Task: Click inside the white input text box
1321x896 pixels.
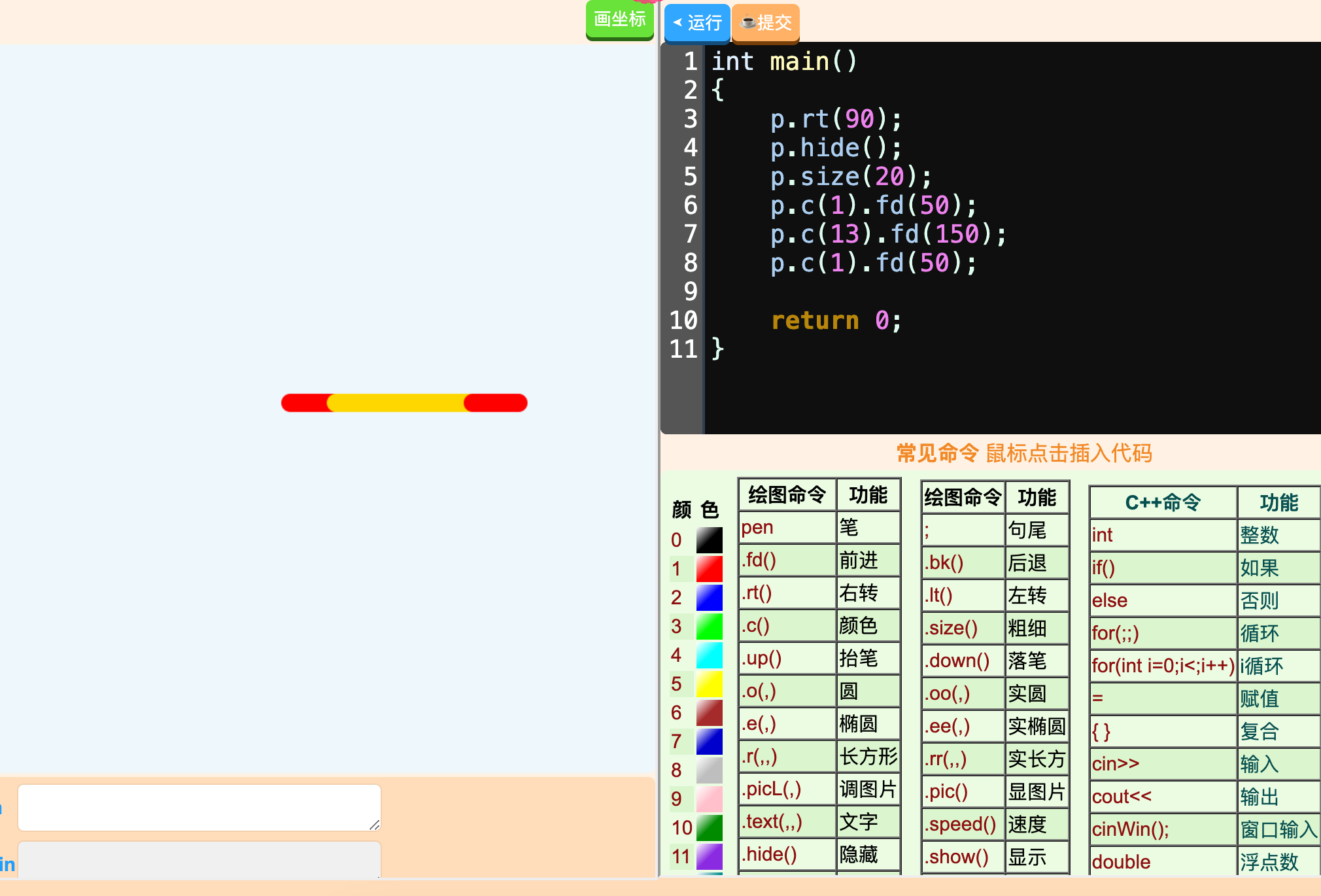Action: [199, 807]
